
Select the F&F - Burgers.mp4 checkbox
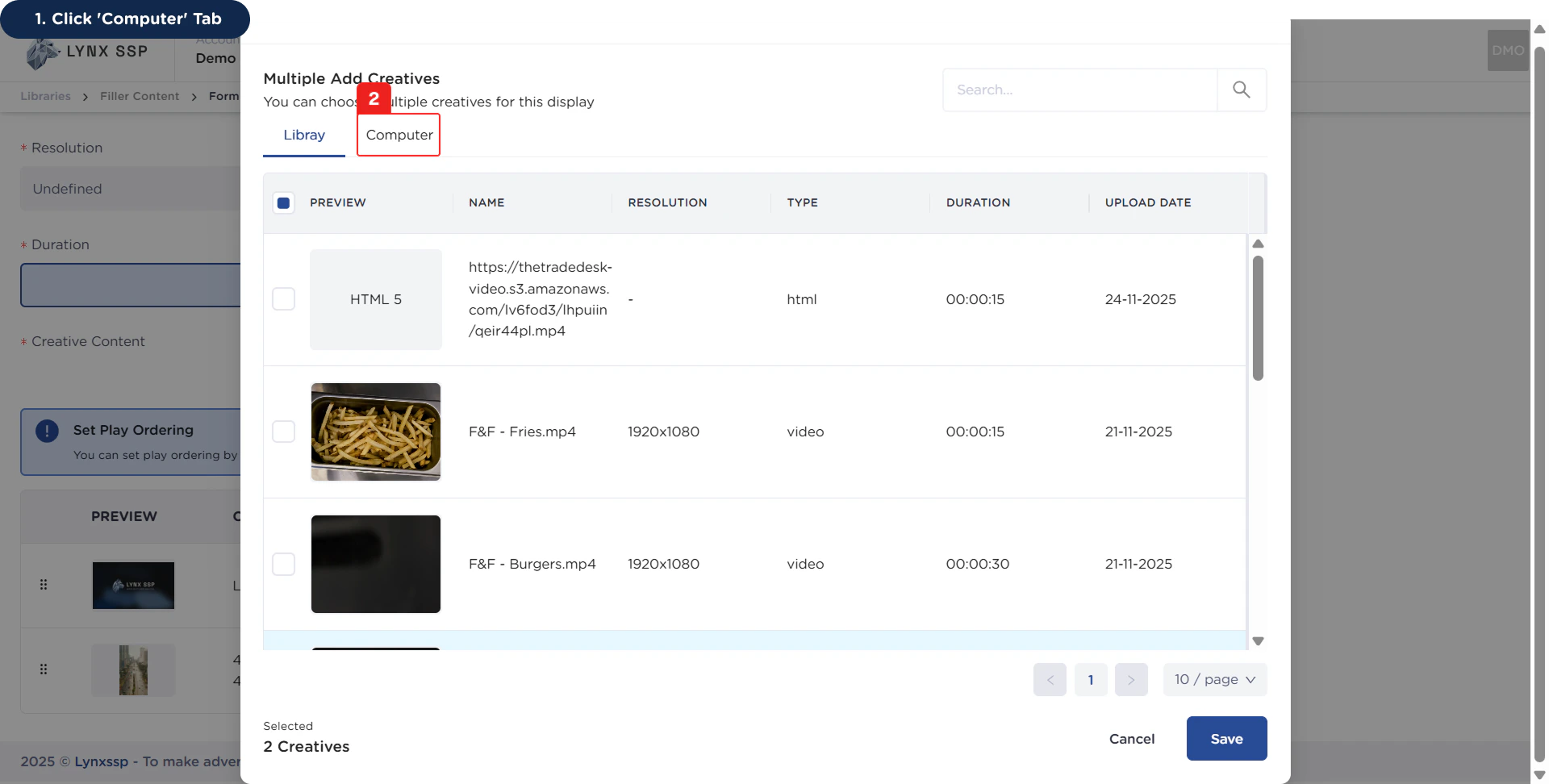(x=283, y=564)
